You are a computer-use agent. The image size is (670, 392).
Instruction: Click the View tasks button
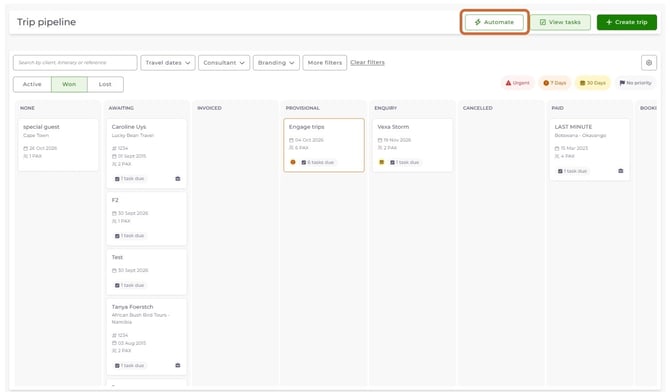(x=560, y=22)
